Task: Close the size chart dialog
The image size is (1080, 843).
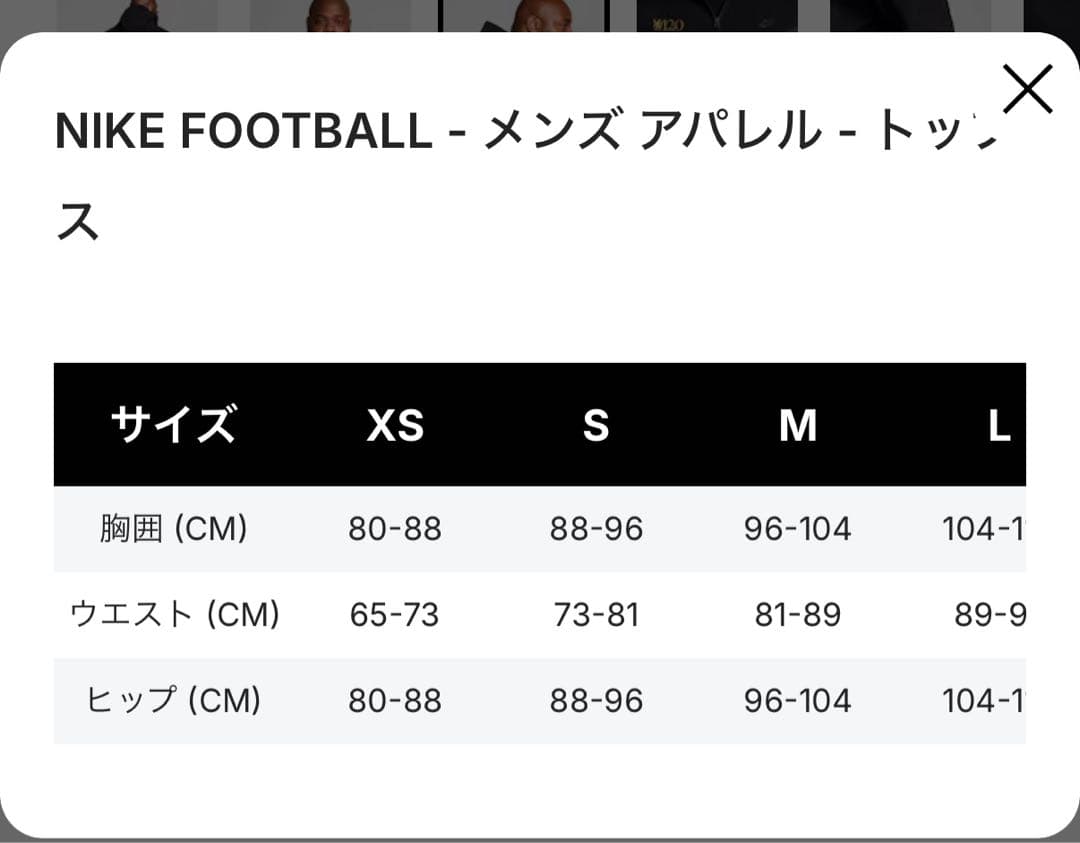Action: (1028, 88)
